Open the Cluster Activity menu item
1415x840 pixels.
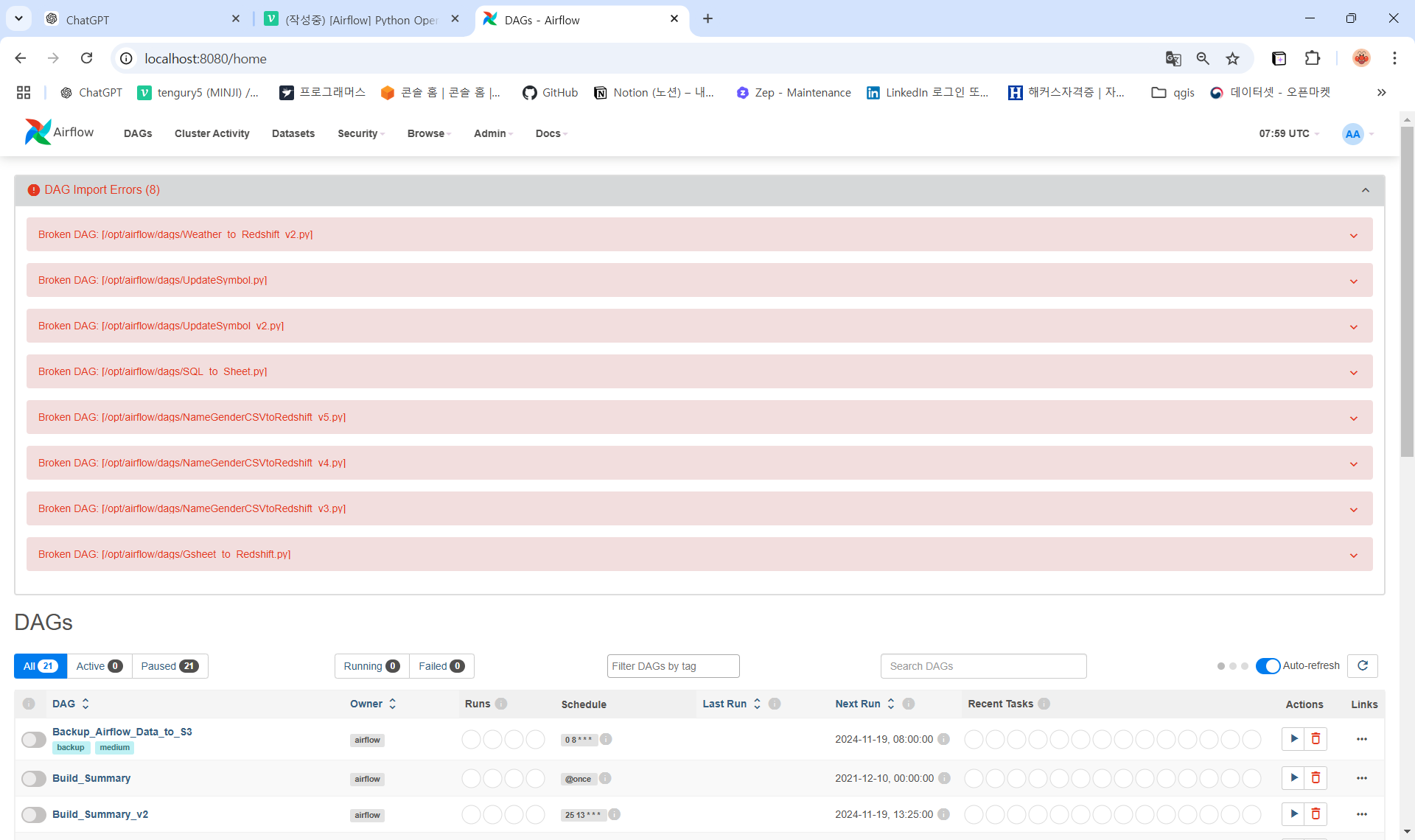point(212,133)
